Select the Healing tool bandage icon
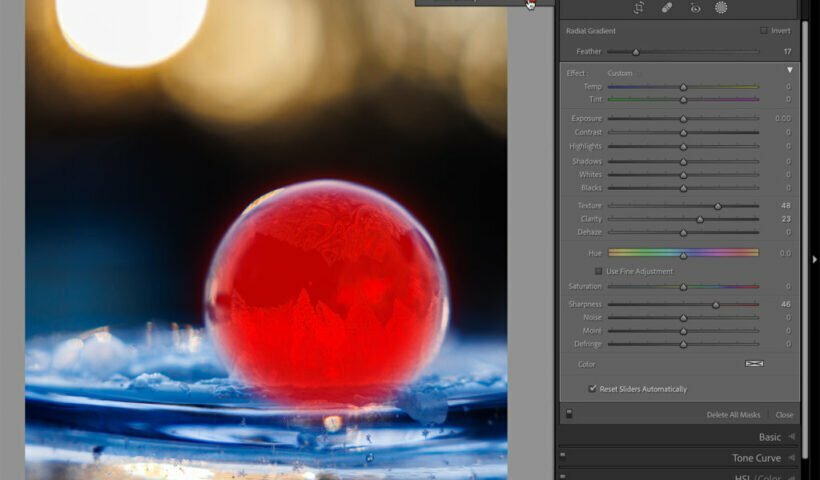This screenshot has height=480, width=820. pyautogui.click(x=667, y=8)
